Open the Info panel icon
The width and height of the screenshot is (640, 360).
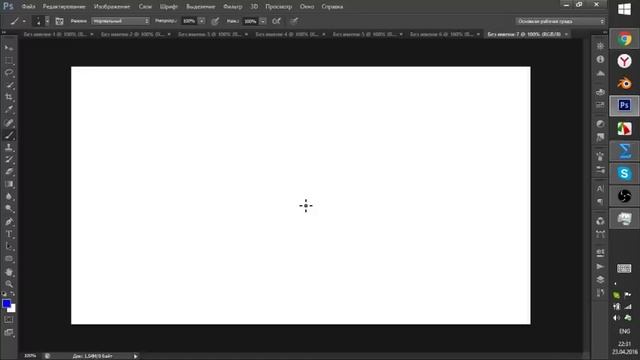click(x=600, y=59)
